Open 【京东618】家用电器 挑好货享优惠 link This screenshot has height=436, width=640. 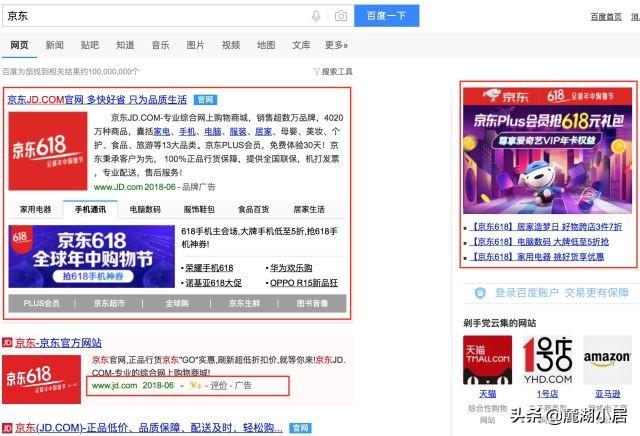pyautogui.click(x=536, y=257)
